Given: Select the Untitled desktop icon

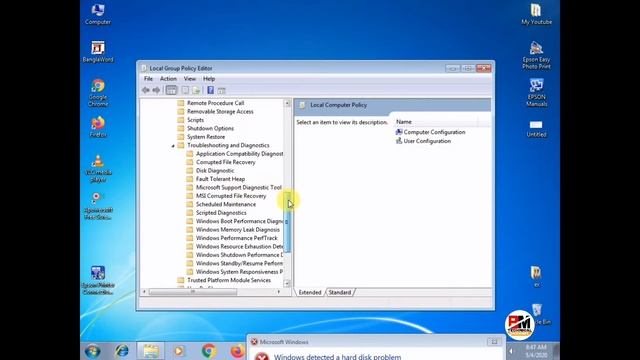Looking at the screenshot, I should [x=536, y=128].
